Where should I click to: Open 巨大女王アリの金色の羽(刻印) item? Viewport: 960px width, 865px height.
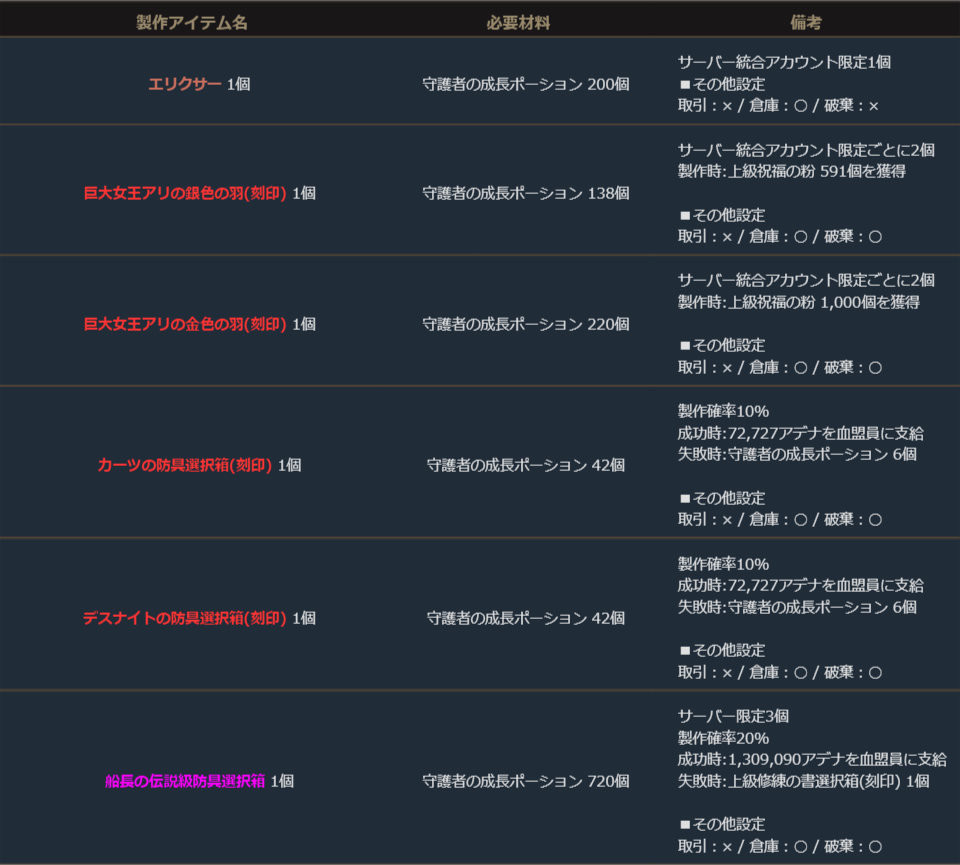186,324
